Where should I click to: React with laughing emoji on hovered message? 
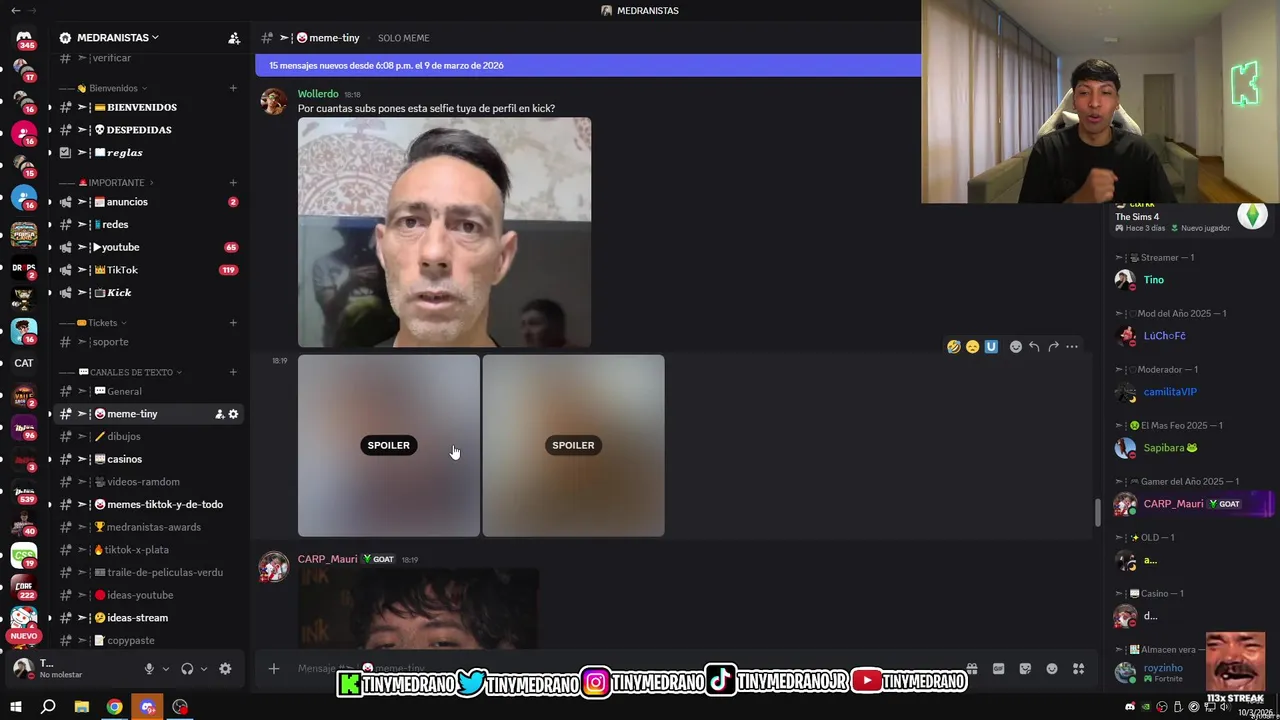point(954,347)
